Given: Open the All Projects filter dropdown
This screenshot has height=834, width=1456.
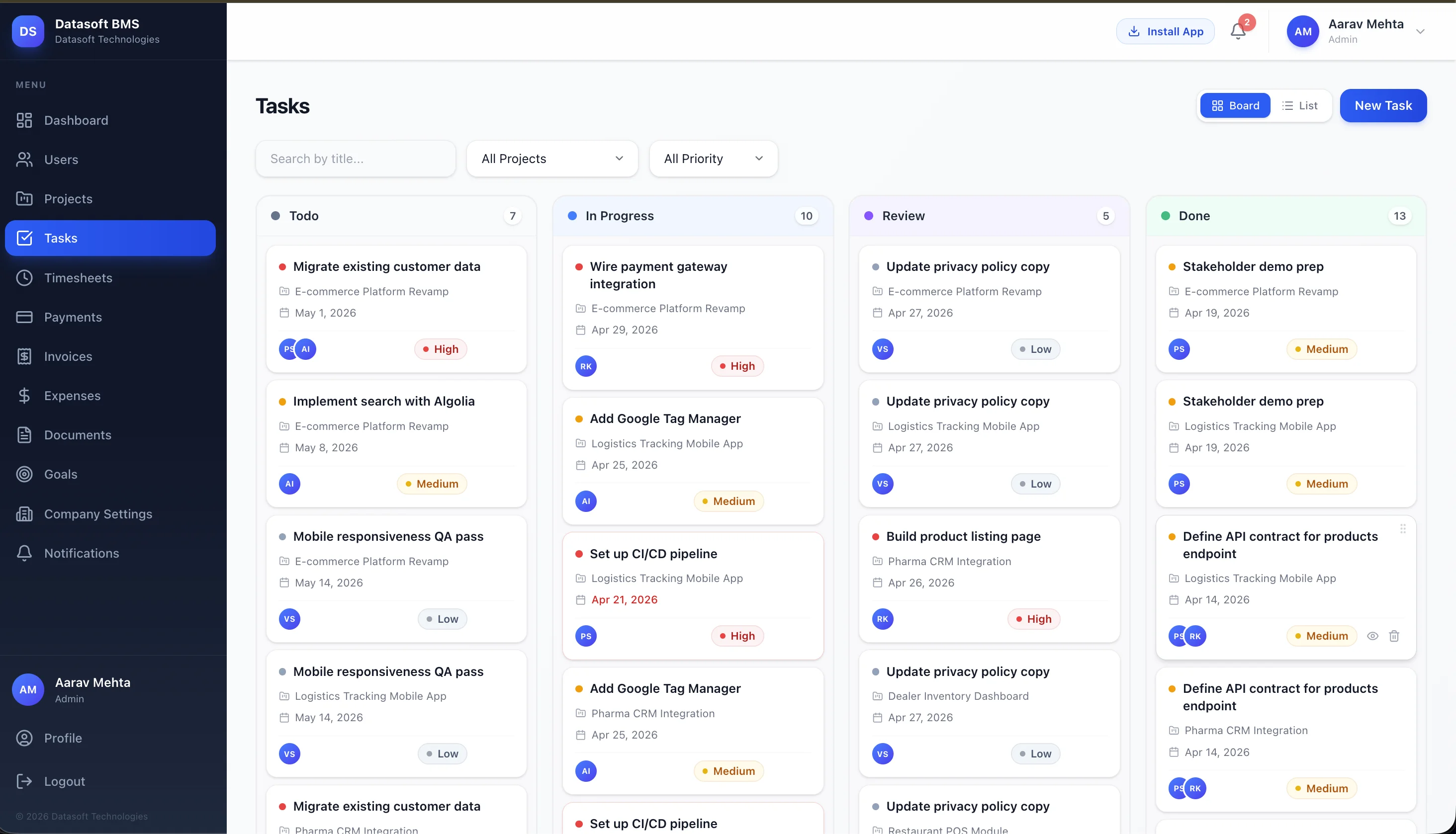Looking at the screenshot, I should 551,159.
